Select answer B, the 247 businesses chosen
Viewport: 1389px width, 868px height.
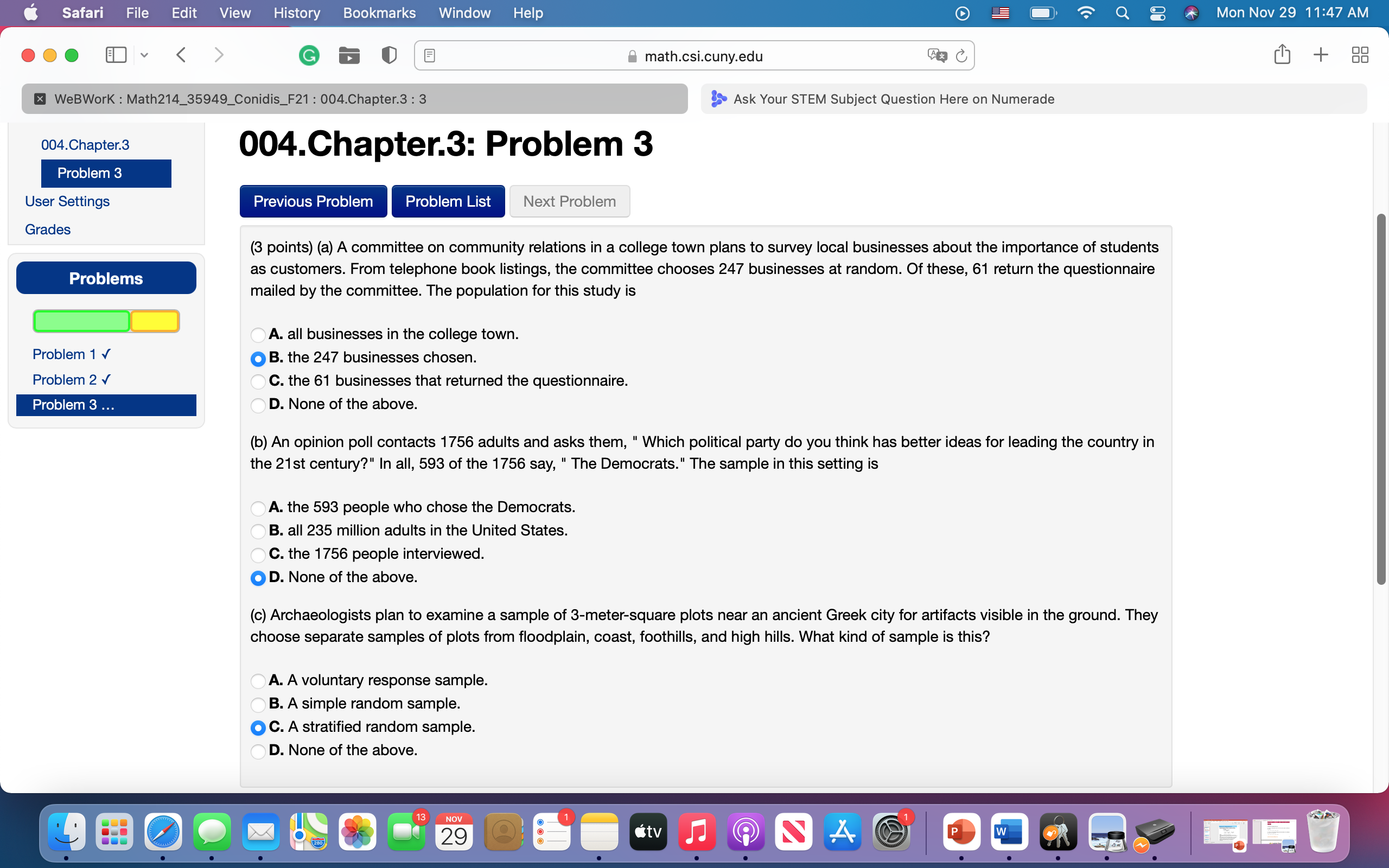[x=259, y=359]
